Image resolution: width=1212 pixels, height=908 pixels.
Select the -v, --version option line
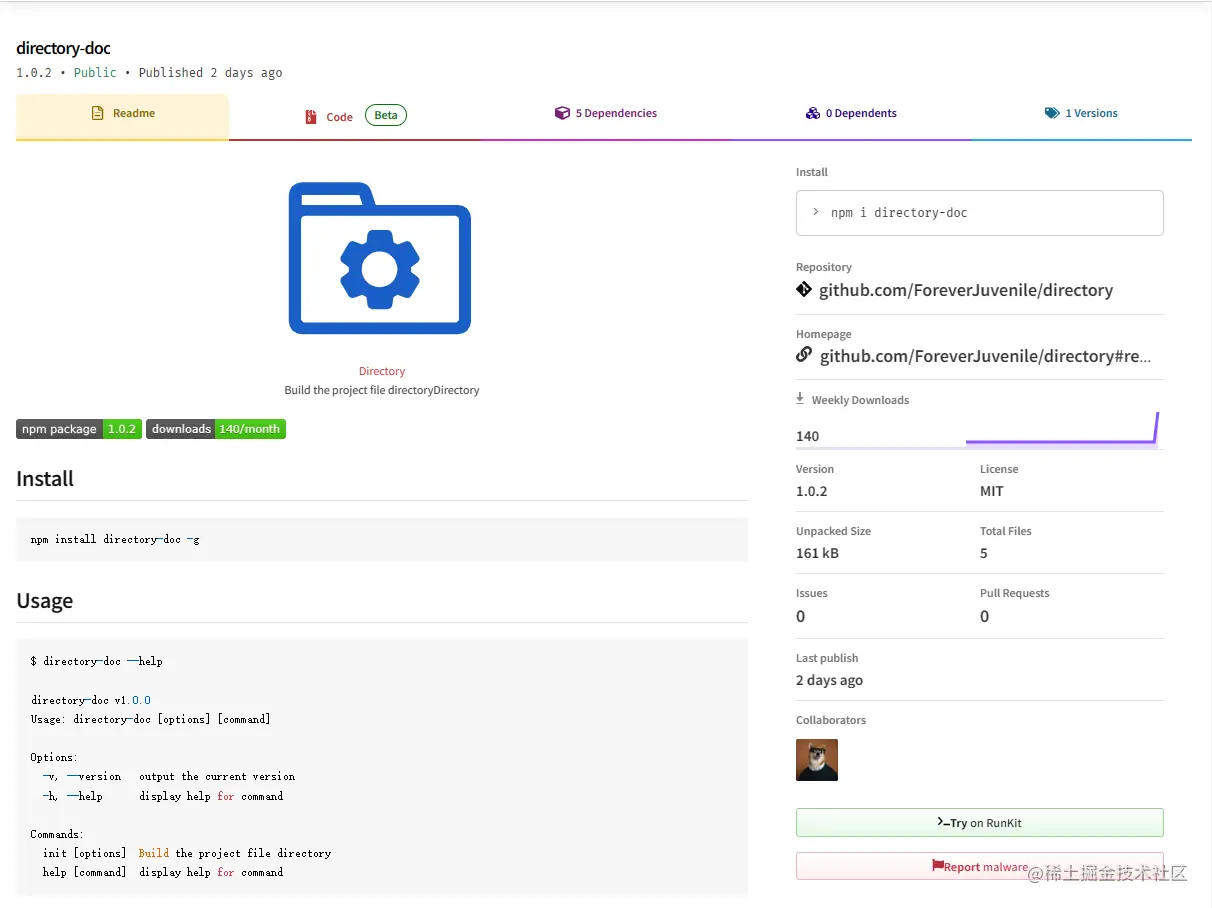169,776
